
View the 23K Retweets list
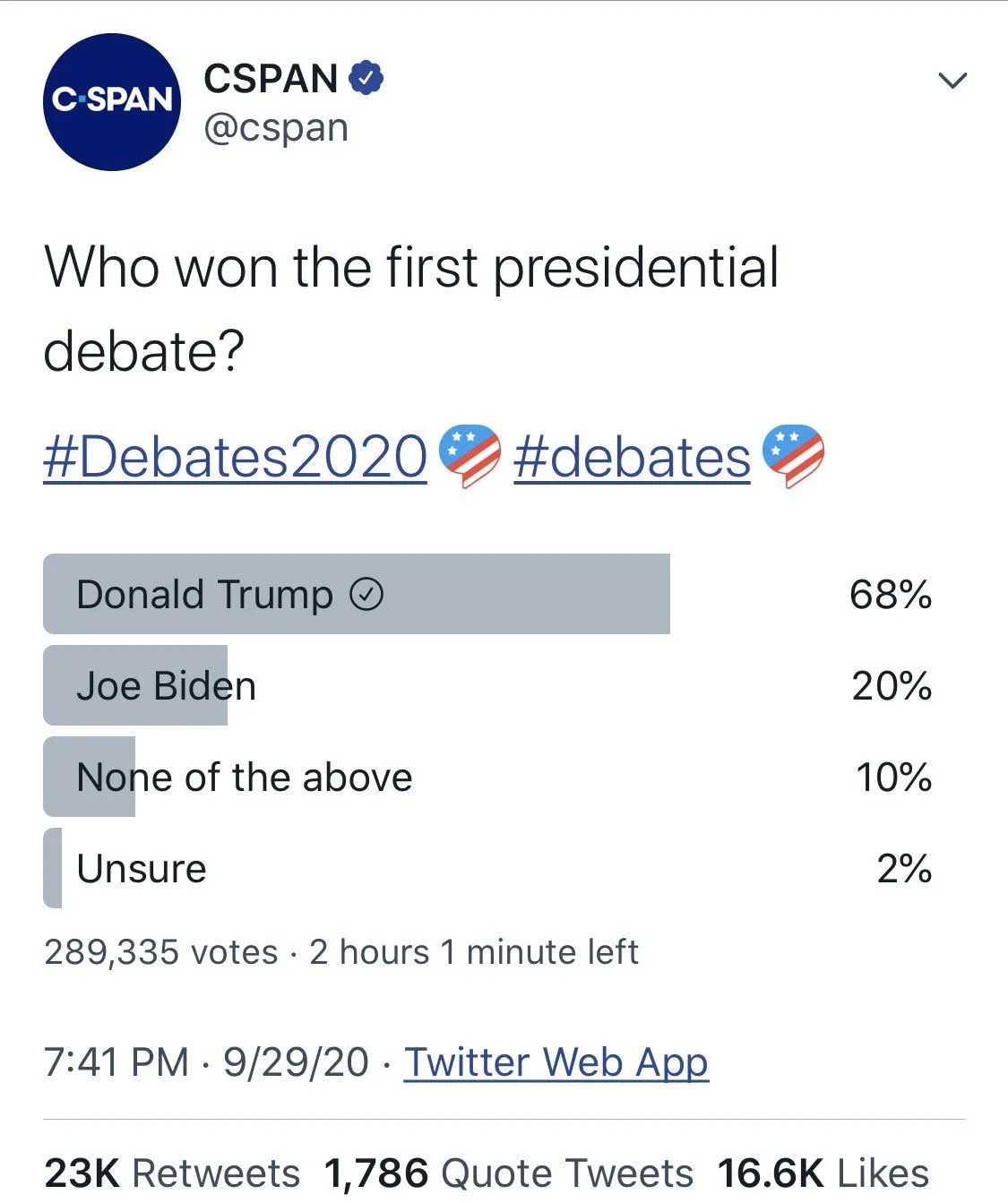(x=172, y=1173)
